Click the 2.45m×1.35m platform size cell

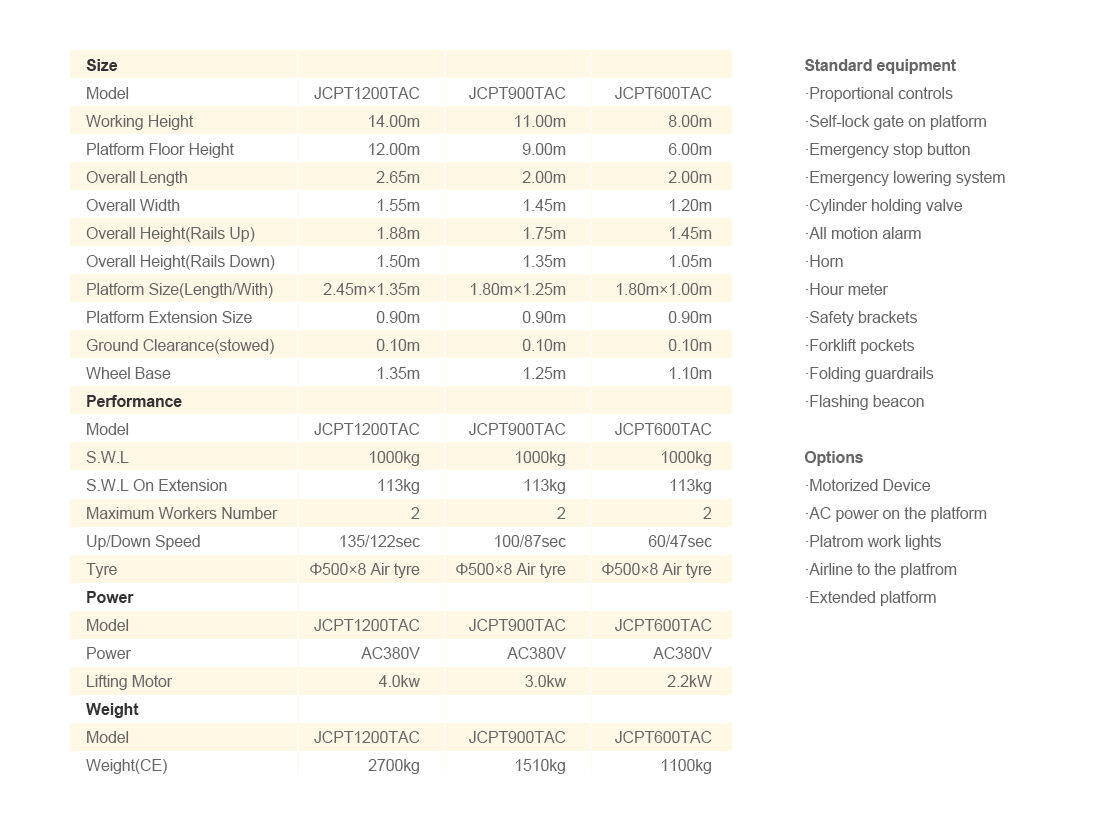[371, 289]
